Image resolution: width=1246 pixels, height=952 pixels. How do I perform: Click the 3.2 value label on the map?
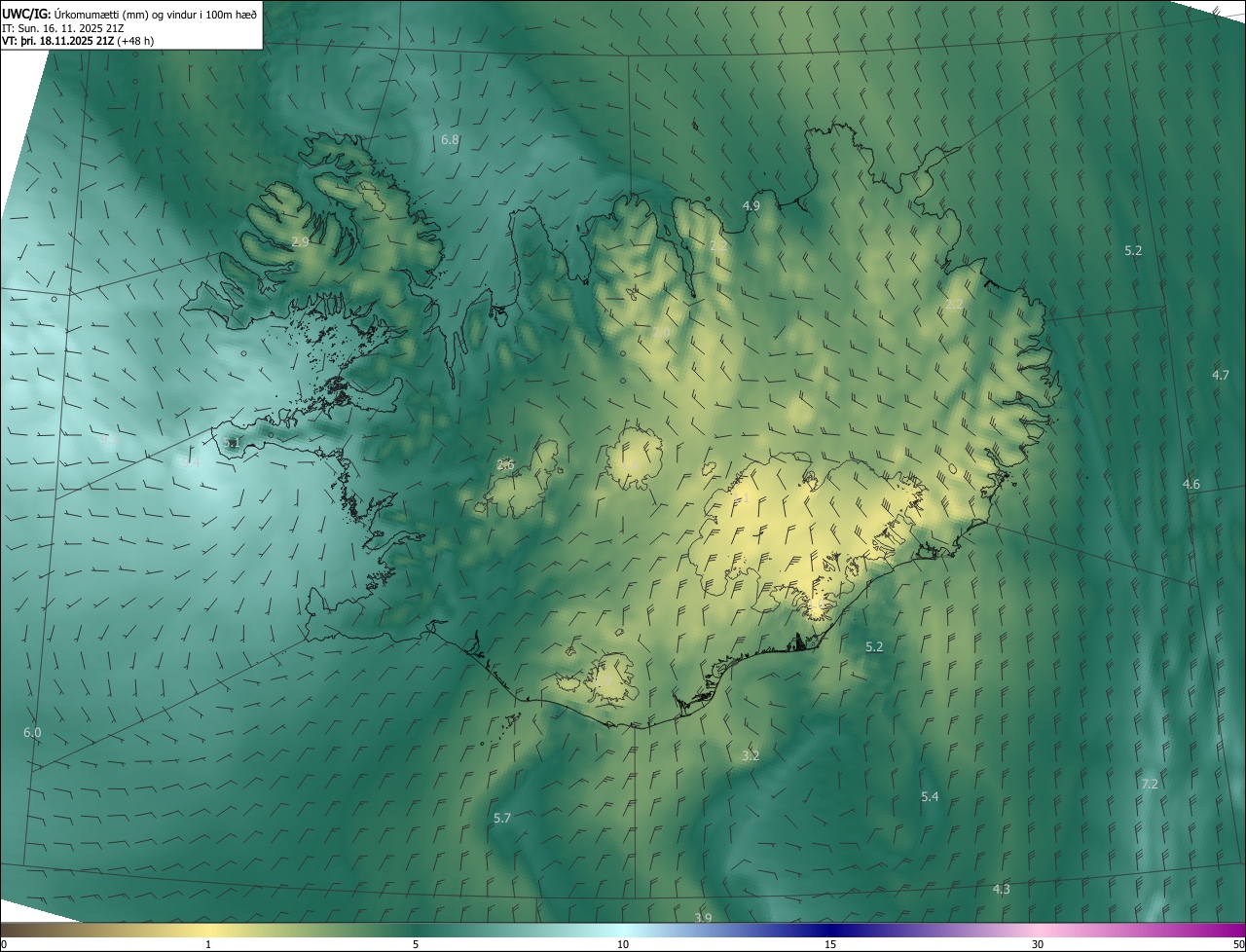tap(751, 755)
